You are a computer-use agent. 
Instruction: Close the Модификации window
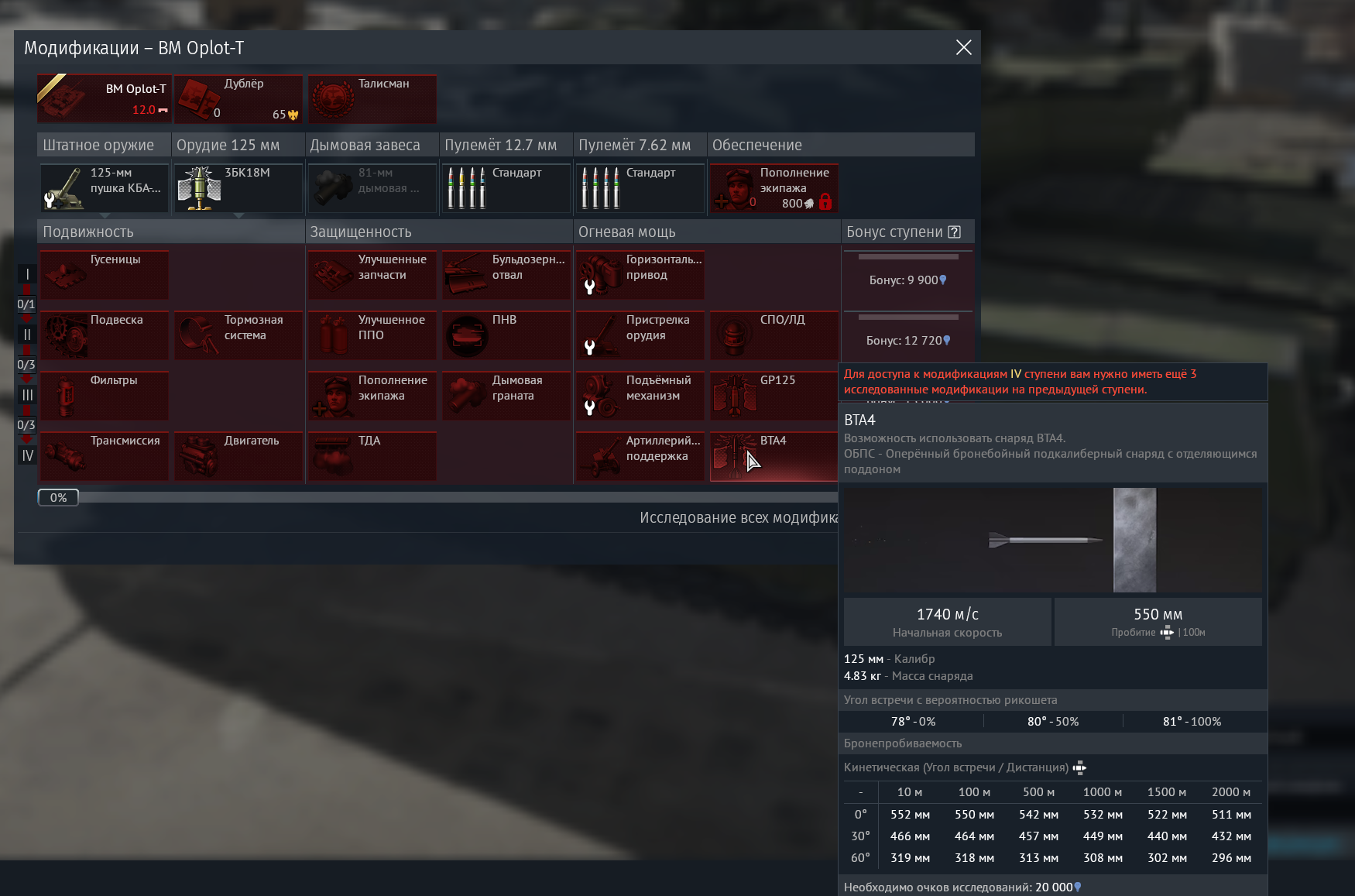pyautogui.click(x=963, y=47)
